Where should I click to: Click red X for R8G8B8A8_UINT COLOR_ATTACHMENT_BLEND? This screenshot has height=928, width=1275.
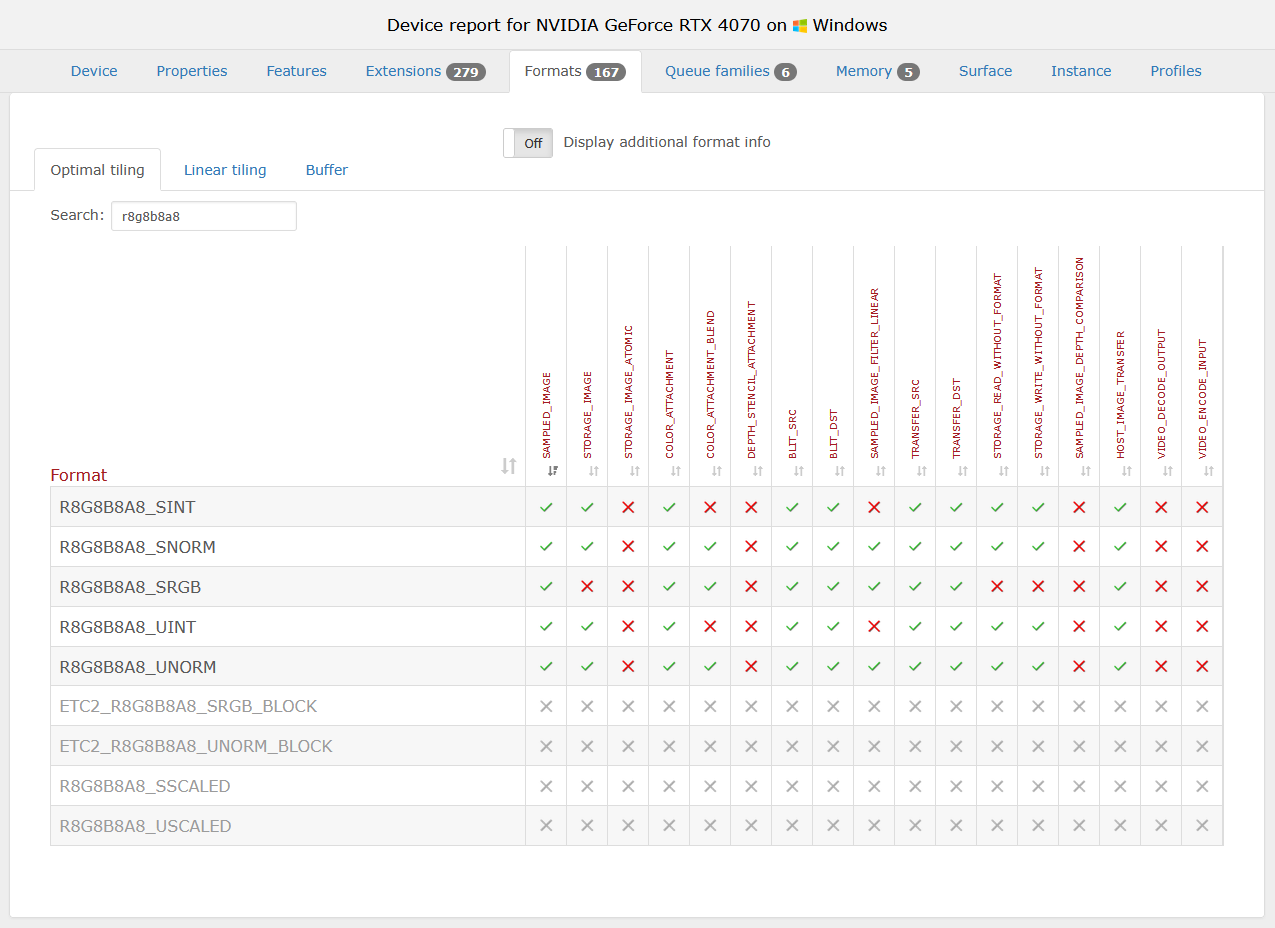(710, 627)
